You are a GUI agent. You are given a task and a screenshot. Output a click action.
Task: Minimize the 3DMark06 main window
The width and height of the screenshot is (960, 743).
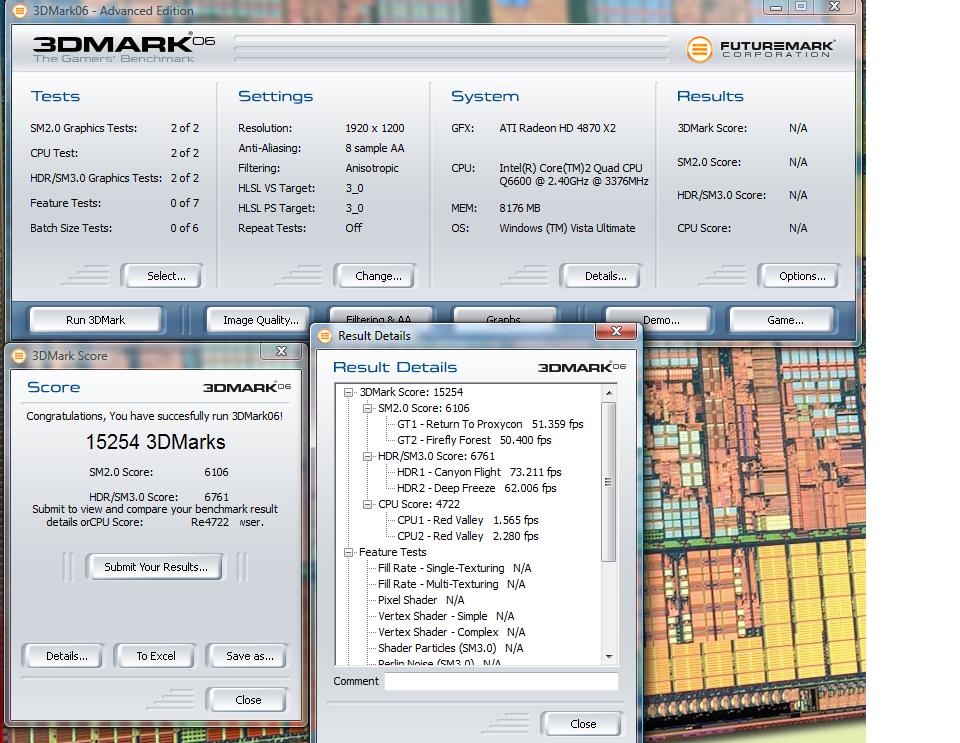point(776,7)
